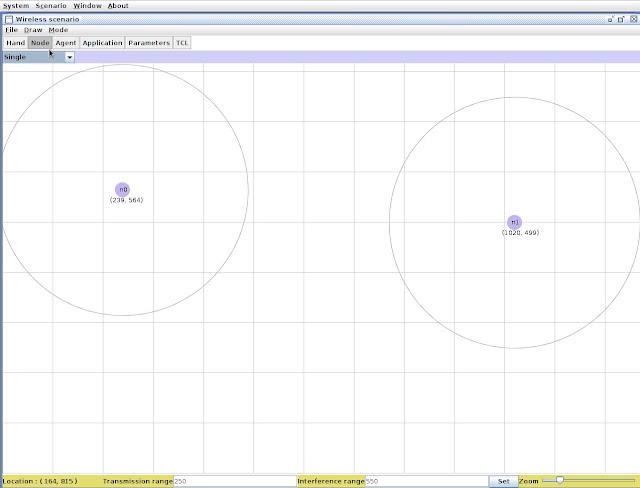This screenshot has height=488, width=640.
Task: Click the Zoom label
Action: point(529,481)
